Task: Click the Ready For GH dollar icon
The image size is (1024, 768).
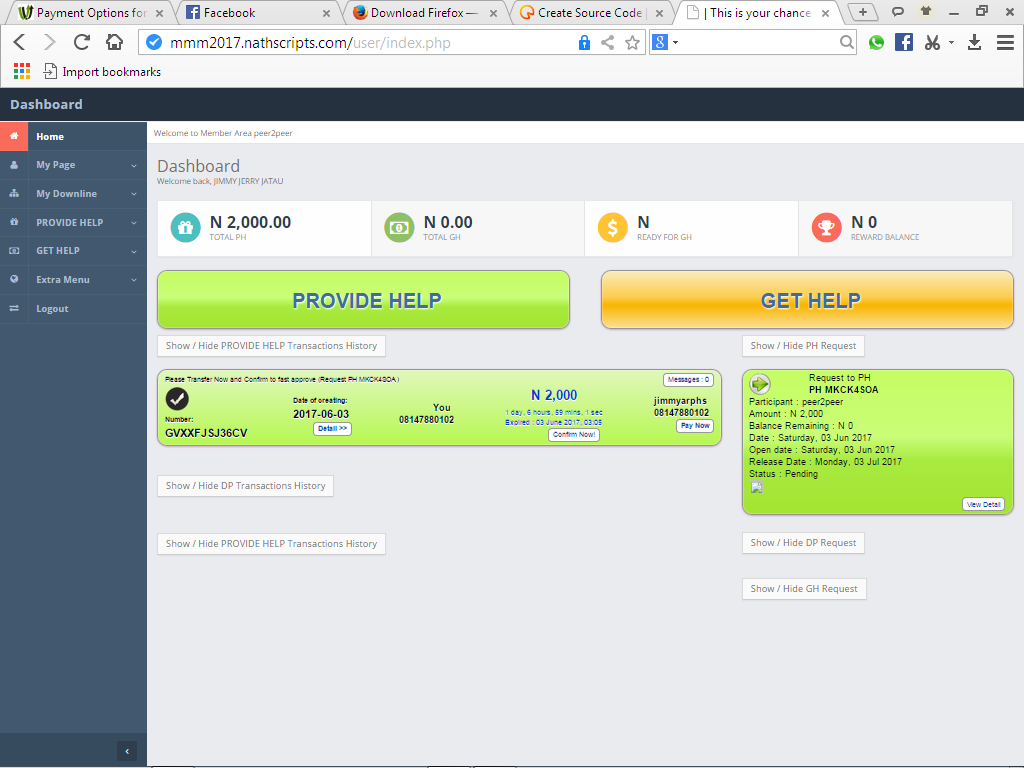Action: (x=612, y=227)
